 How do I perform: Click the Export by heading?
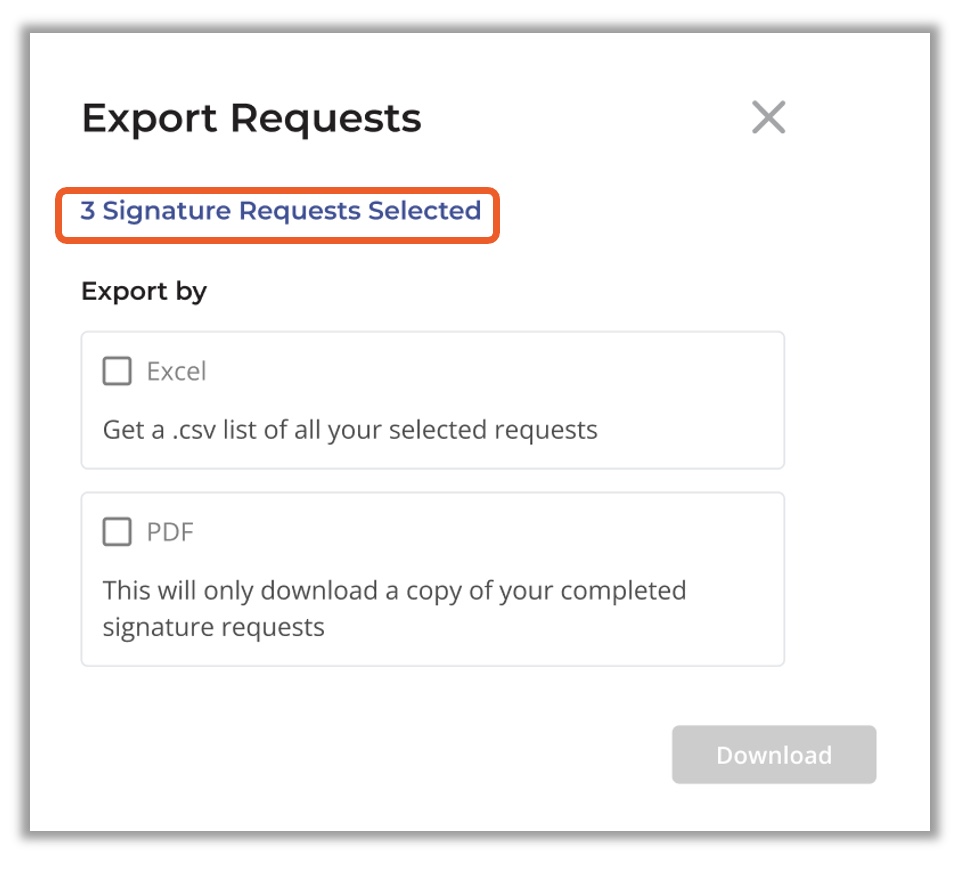(x=144, y=292)
